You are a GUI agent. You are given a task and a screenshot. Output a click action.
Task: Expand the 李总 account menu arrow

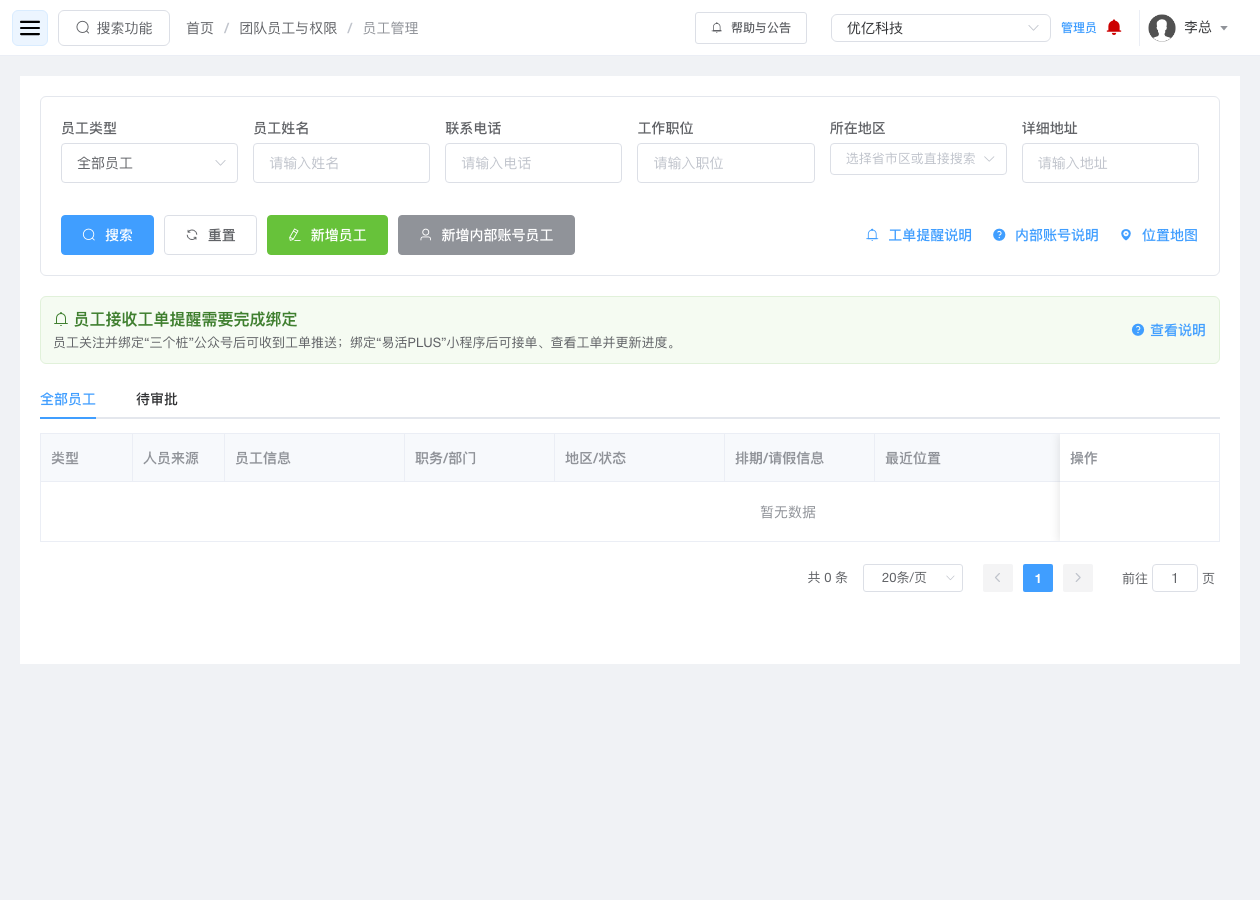(x=1224, y=29)
